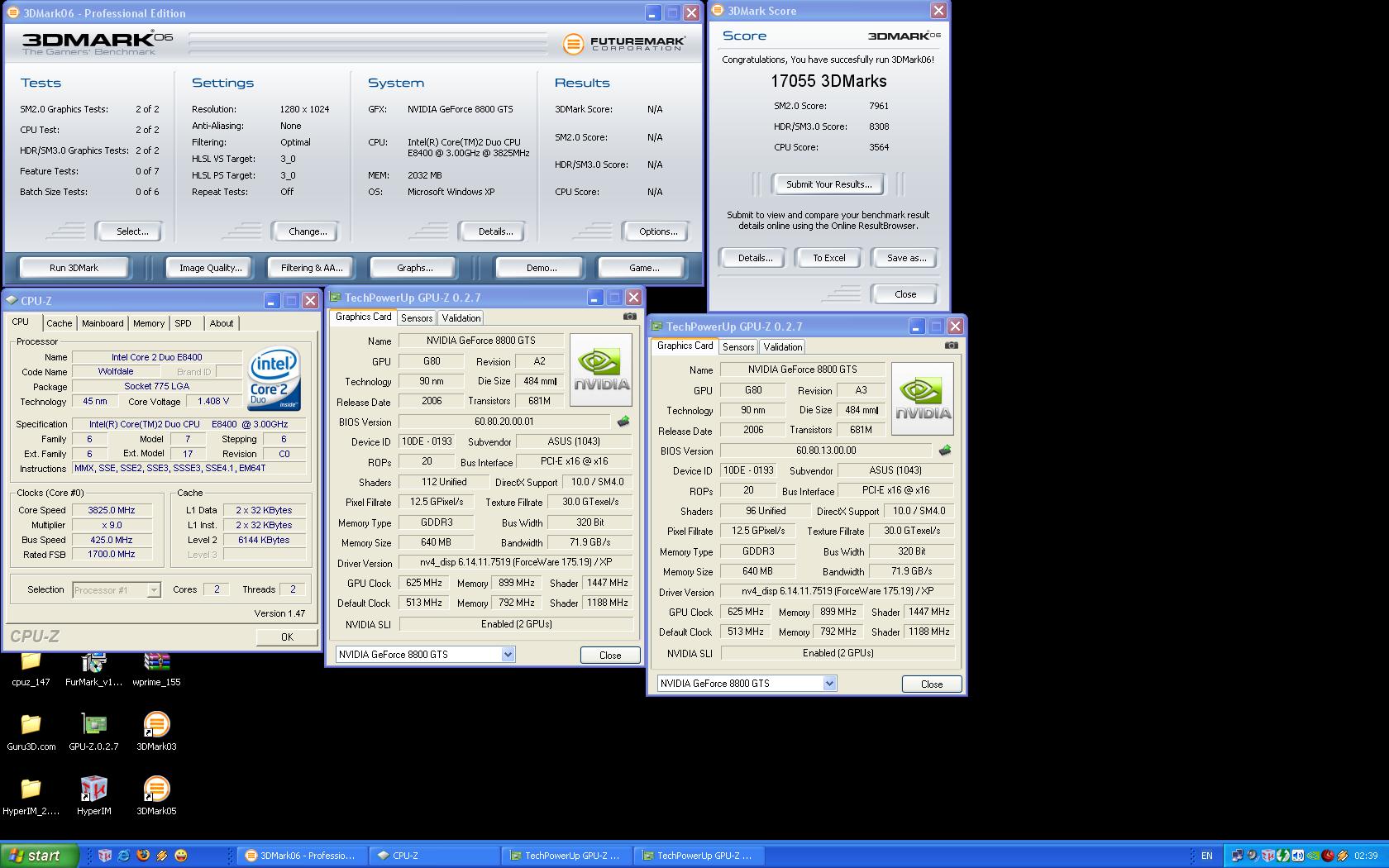This screenshot has width=1389, height=868.
Task: Launch the HyperIM desktop shortcut
Action: (x=93, y=797)
